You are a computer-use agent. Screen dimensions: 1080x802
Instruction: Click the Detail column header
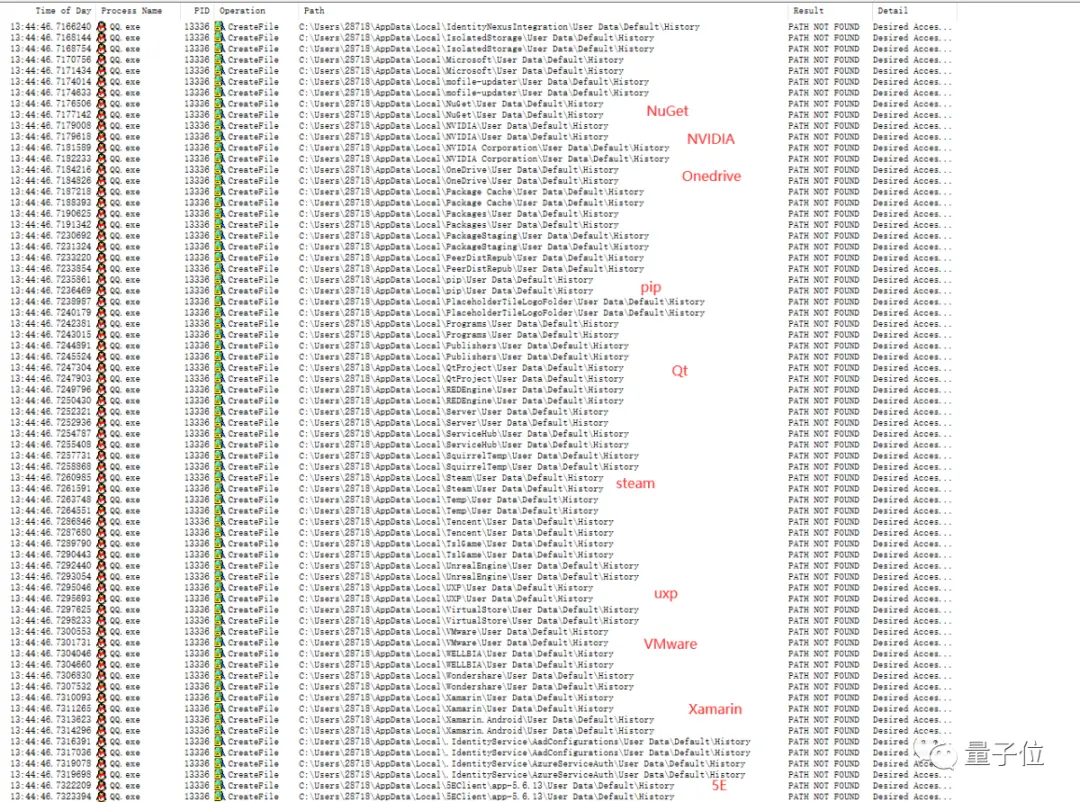893,11
